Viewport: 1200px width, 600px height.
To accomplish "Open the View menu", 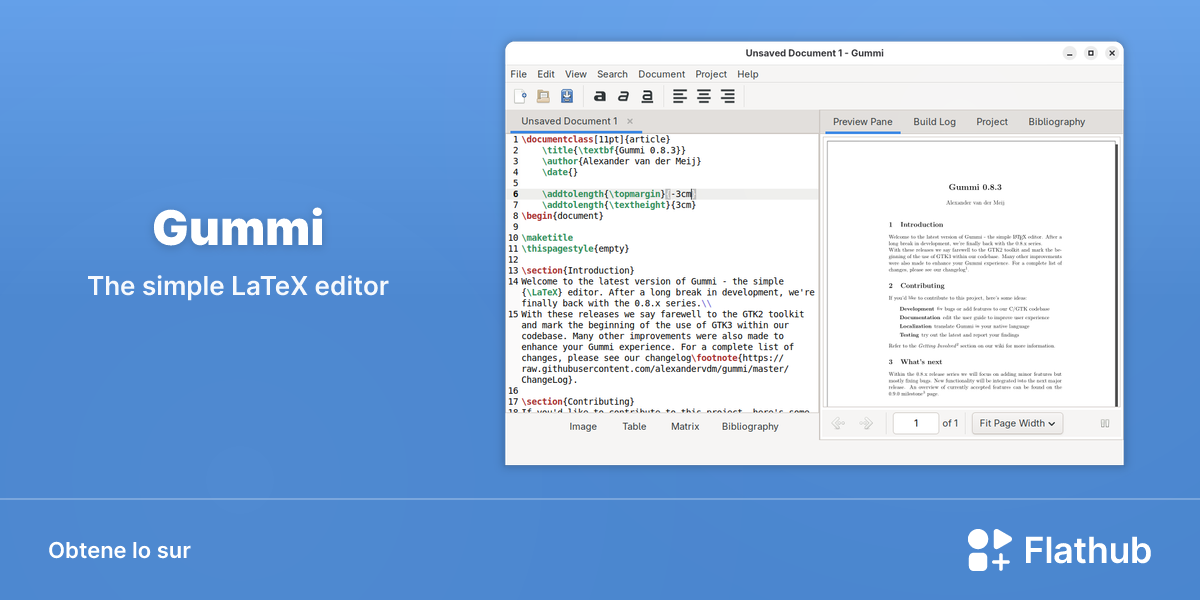I will [576, 74].
